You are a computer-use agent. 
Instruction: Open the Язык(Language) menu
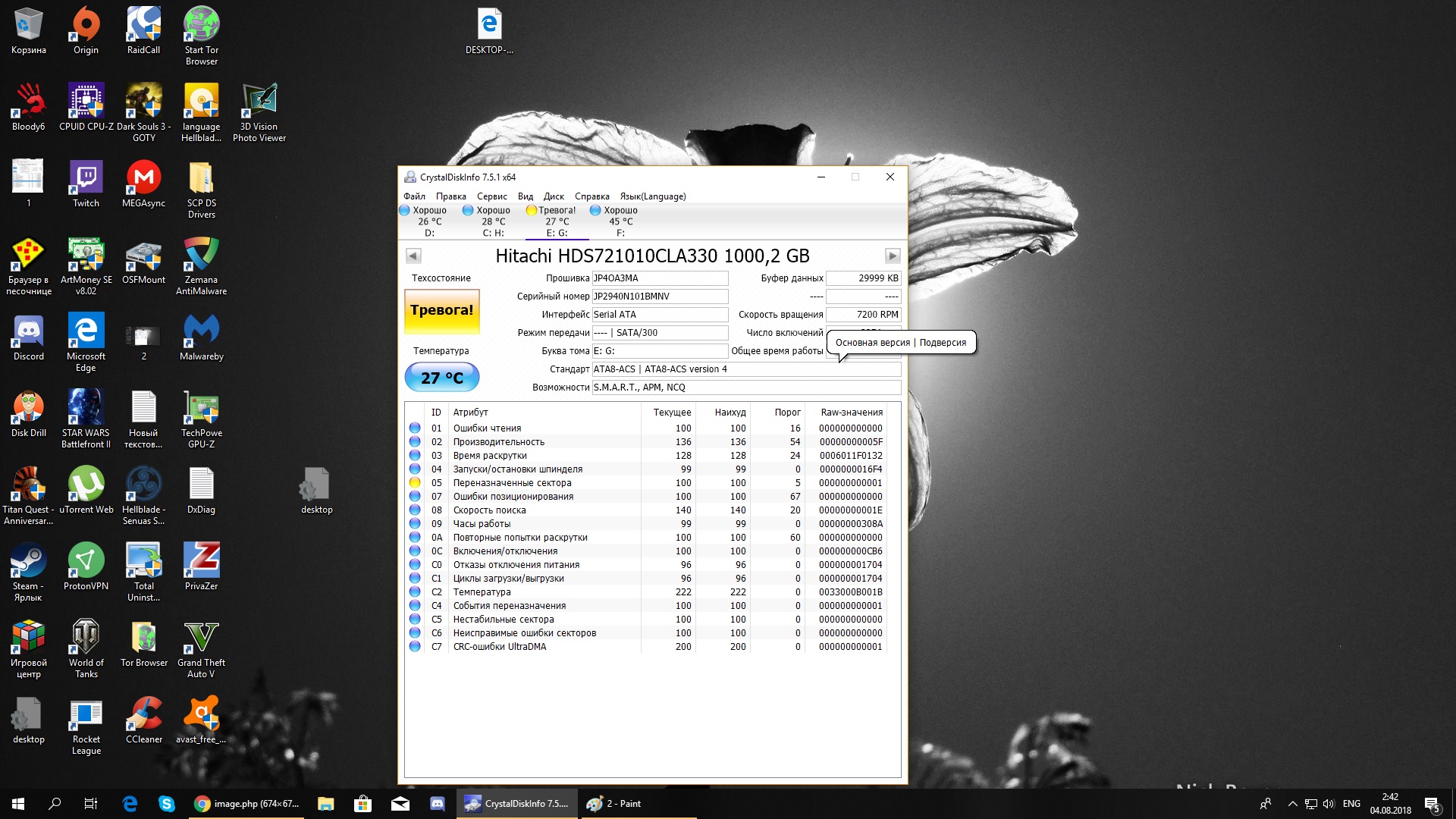click(652, 196)
